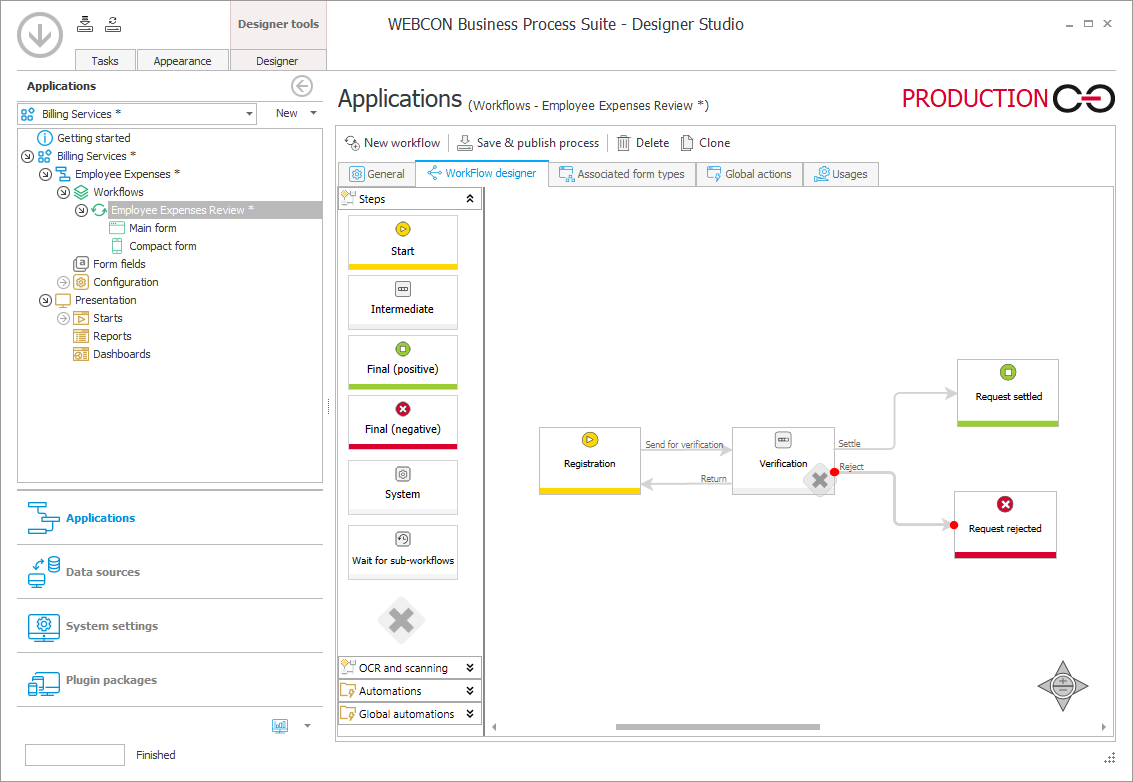Click the Send for verification path label
Viewport: 1133px width, 782px height.
click(684, 444)
